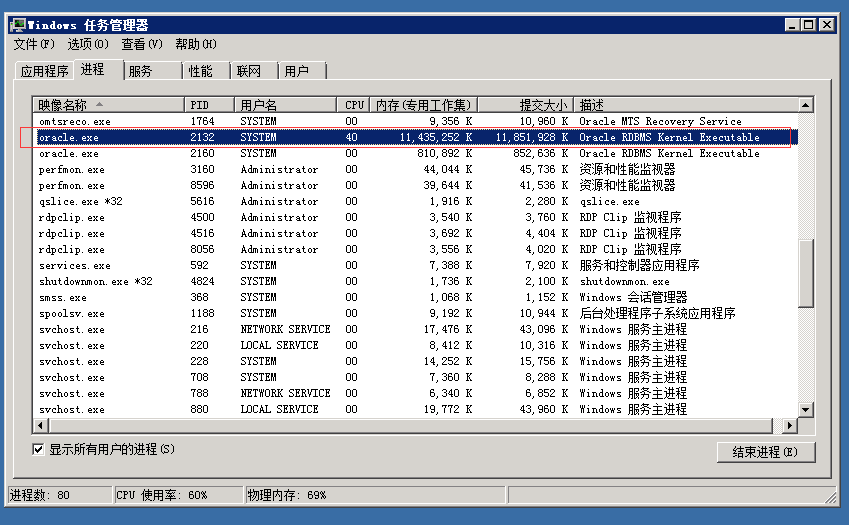Screen dimensions: 849x525
Task: Switch to the 应用程序 tab
Action: click(44, 71)
